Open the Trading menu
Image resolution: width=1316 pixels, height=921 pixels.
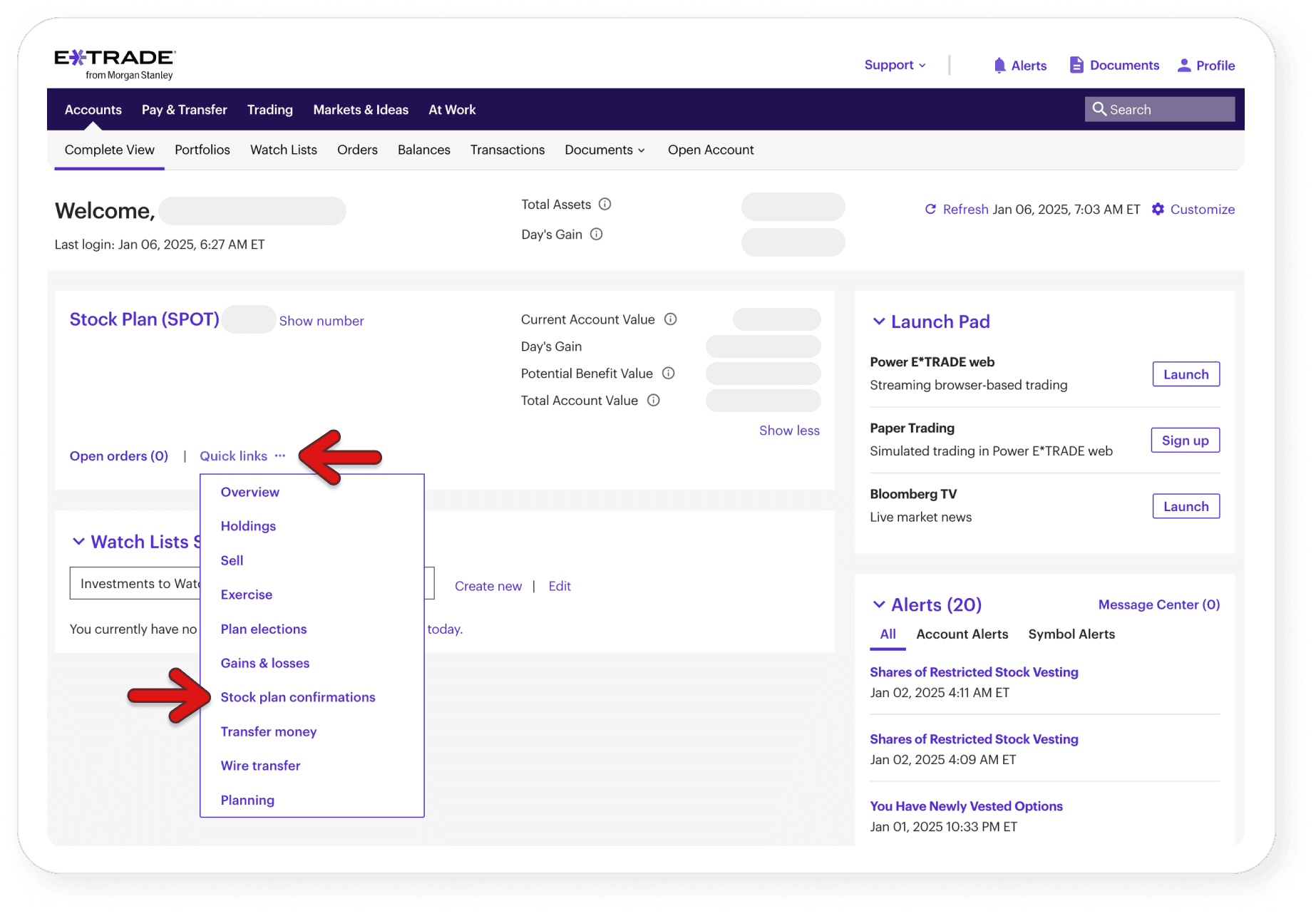point(269,110)
